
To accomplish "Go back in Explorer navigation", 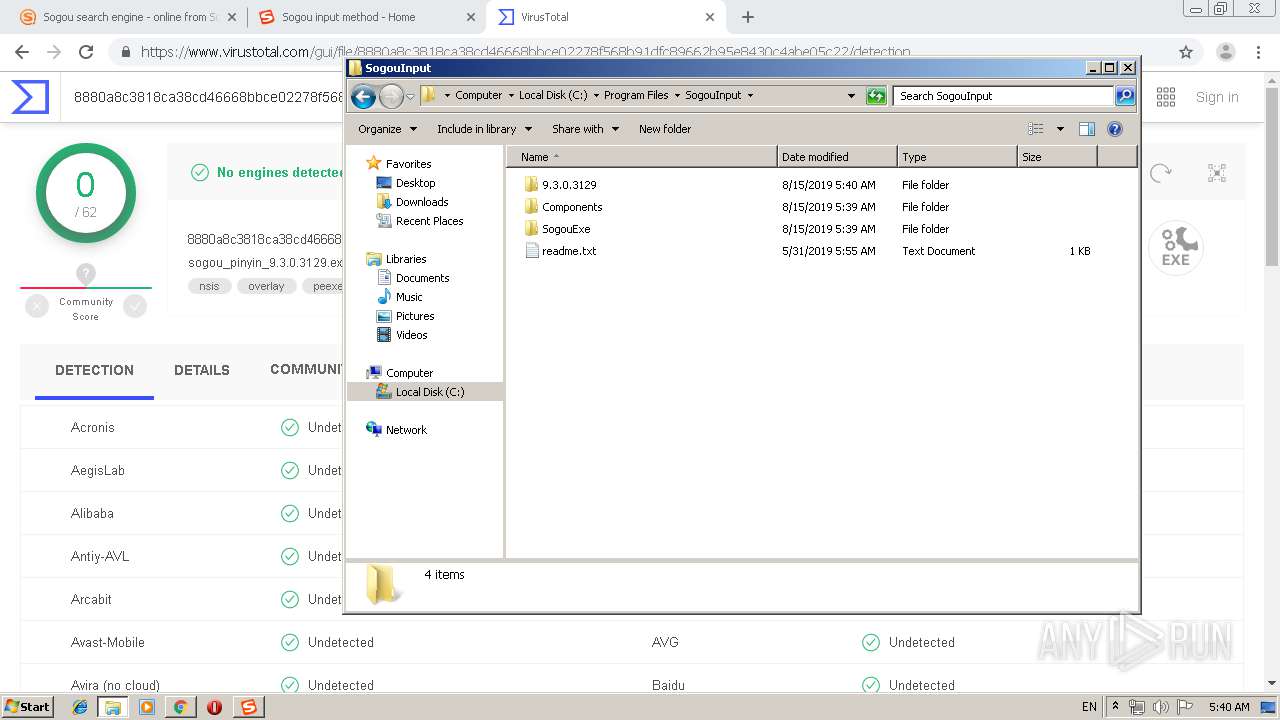I will (363, 96).
